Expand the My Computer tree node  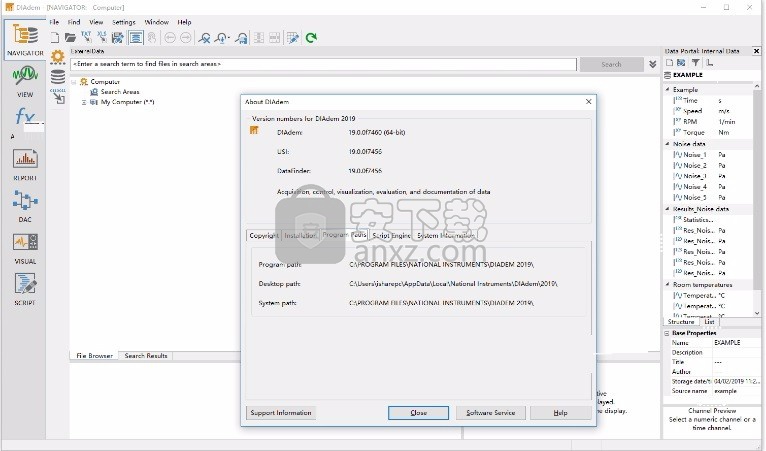(85, 102)
